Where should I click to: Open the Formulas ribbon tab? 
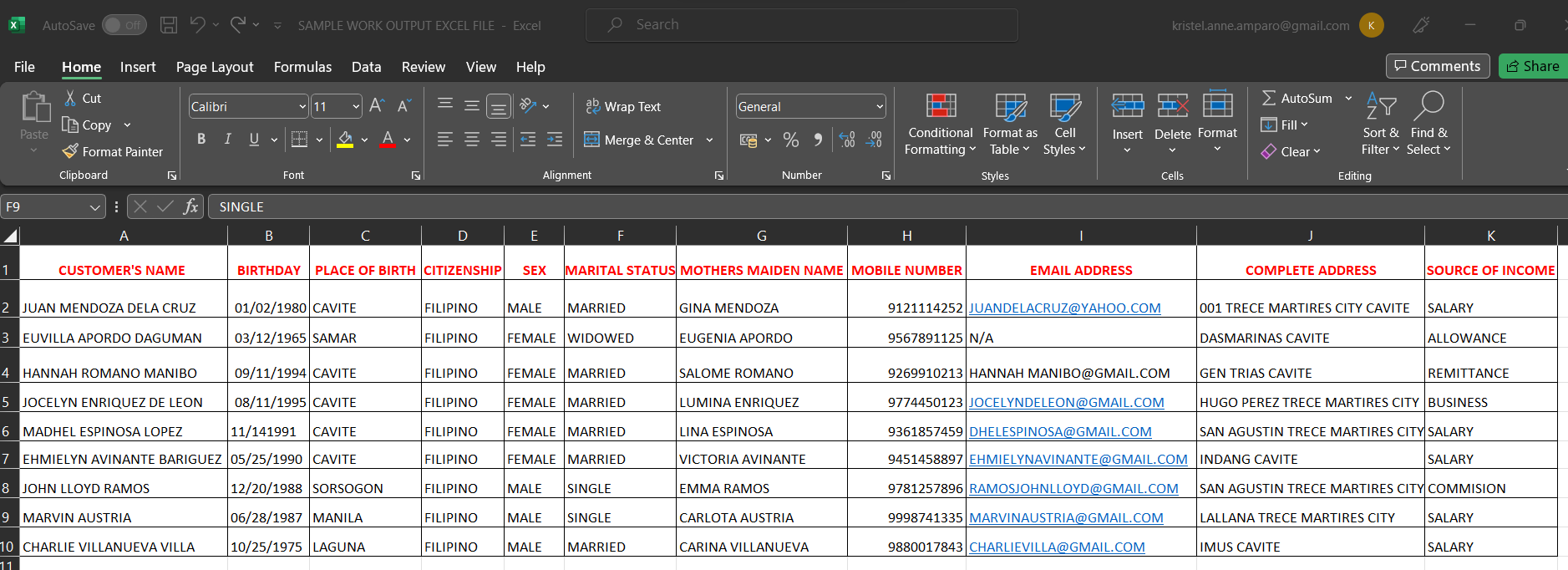[x=302, y=67]
